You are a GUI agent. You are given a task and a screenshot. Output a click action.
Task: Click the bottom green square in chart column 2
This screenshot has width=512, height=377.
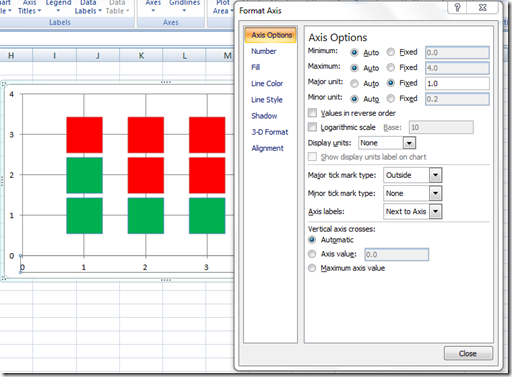click(146, 216)
